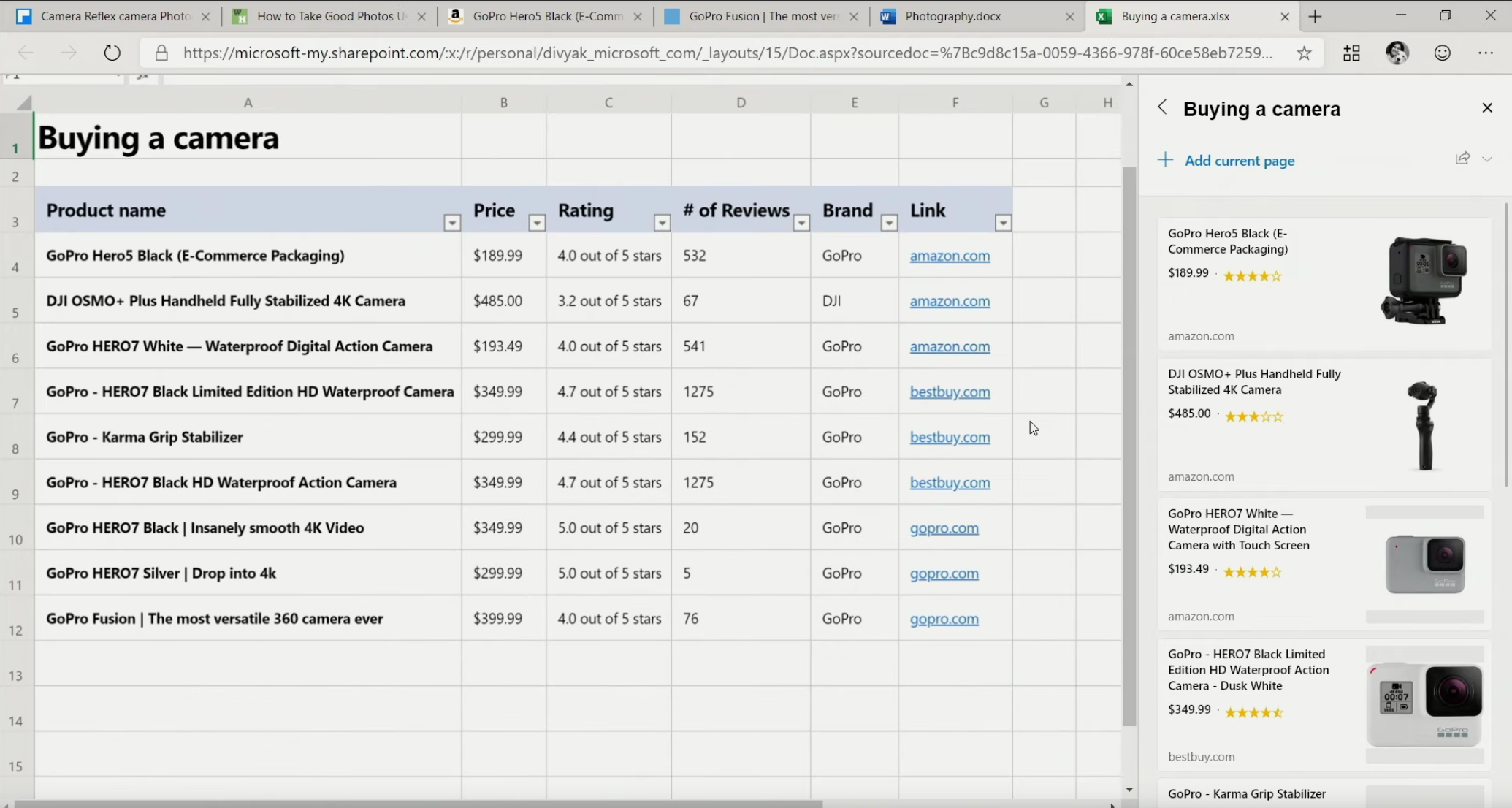Switch to the GoPro Fusion browser tab
The height and width of the screenshot is (808, 1512).
(x=763, y=16)
